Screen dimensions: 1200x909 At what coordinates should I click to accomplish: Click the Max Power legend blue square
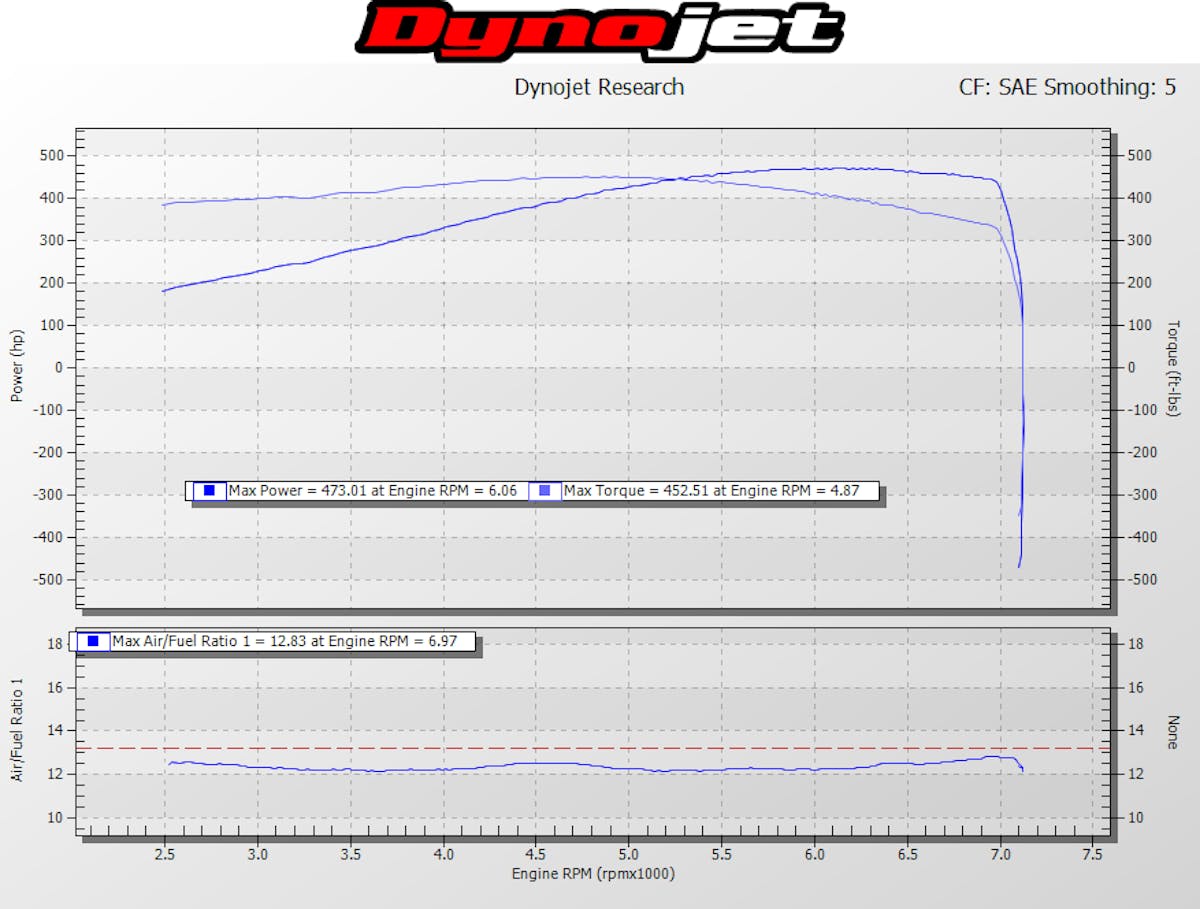209,490
